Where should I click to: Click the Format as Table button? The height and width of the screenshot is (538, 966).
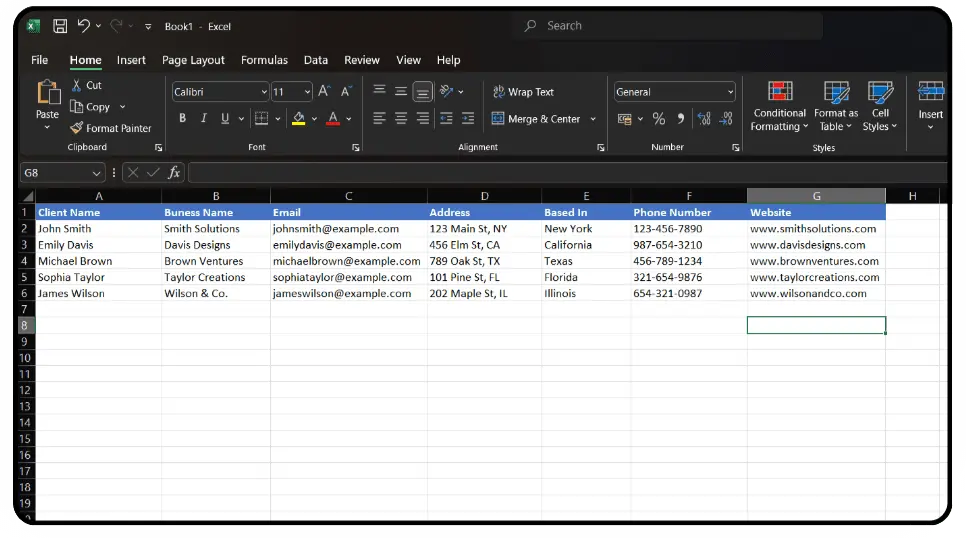(x=836, y=106)
